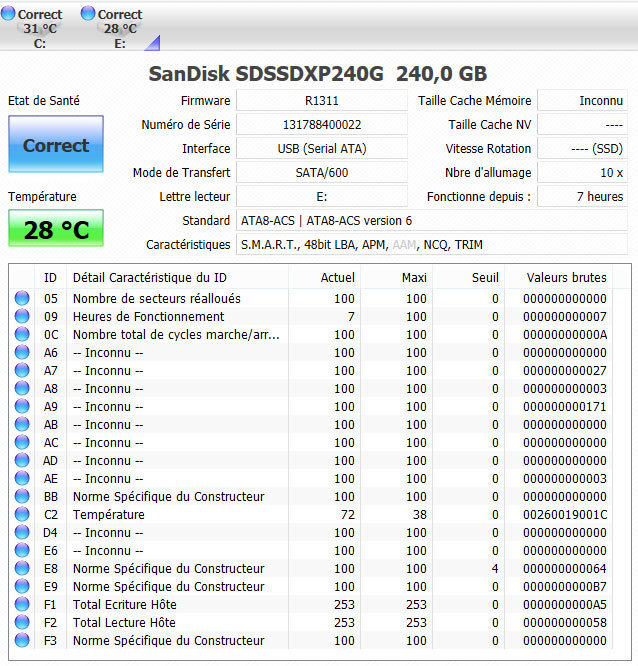Click the status orb for attribute 09
The height and width of the screenshot is (666, 638).
click(22, 316)
